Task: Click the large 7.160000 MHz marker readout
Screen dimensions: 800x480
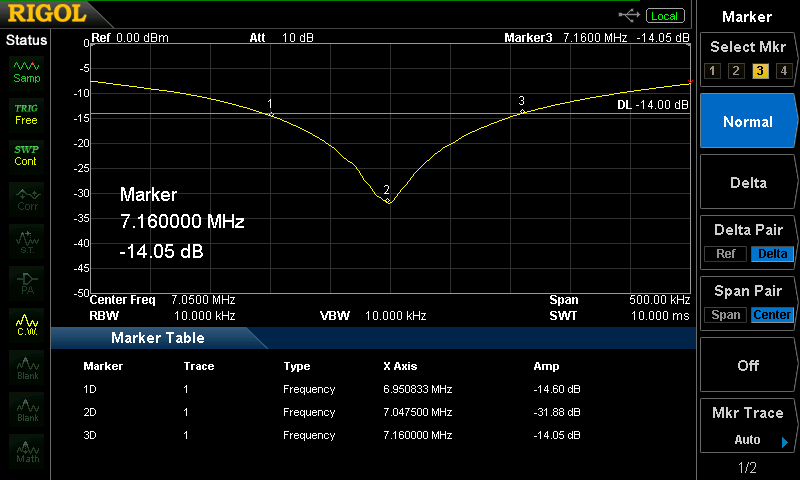Action: 182,221
